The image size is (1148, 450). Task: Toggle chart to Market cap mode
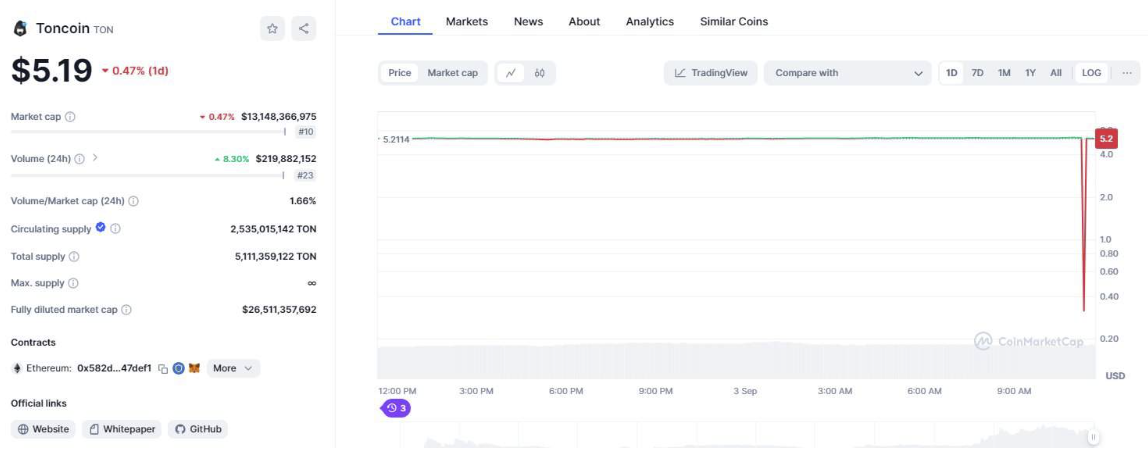click(x=452, y=73)
